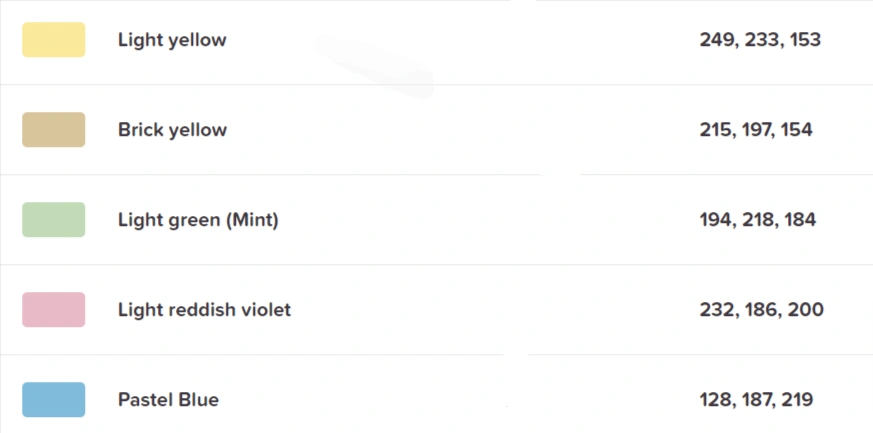Image resolution: width=873 pixels, height=433 pixels.
Task: Click the Light yellow color name
Action: coord(172,40)
